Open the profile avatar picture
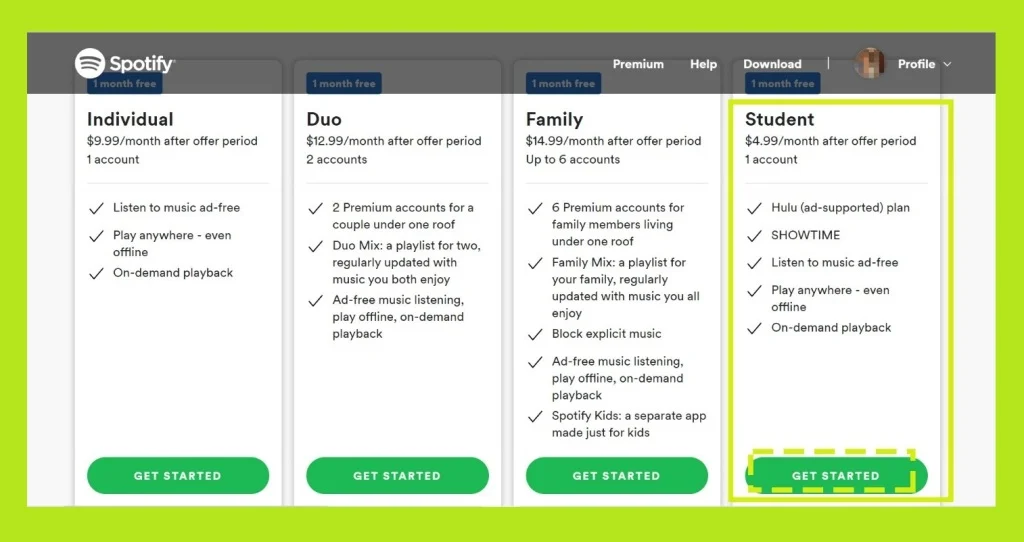 870,63
